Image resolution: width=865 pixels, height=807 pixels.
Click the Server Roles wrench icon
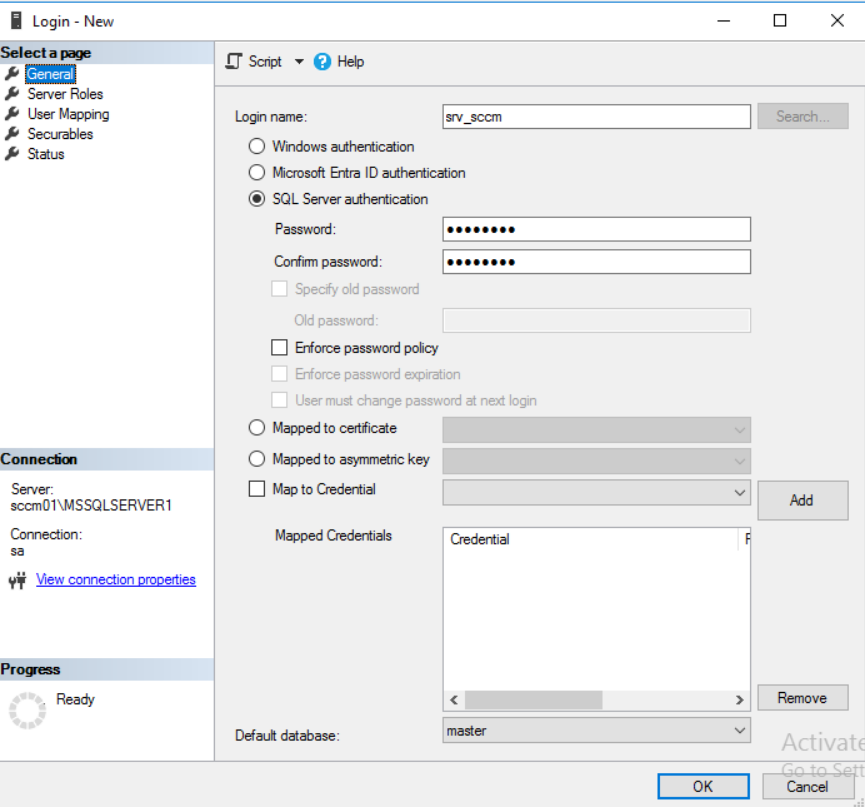tap(14, 93)
